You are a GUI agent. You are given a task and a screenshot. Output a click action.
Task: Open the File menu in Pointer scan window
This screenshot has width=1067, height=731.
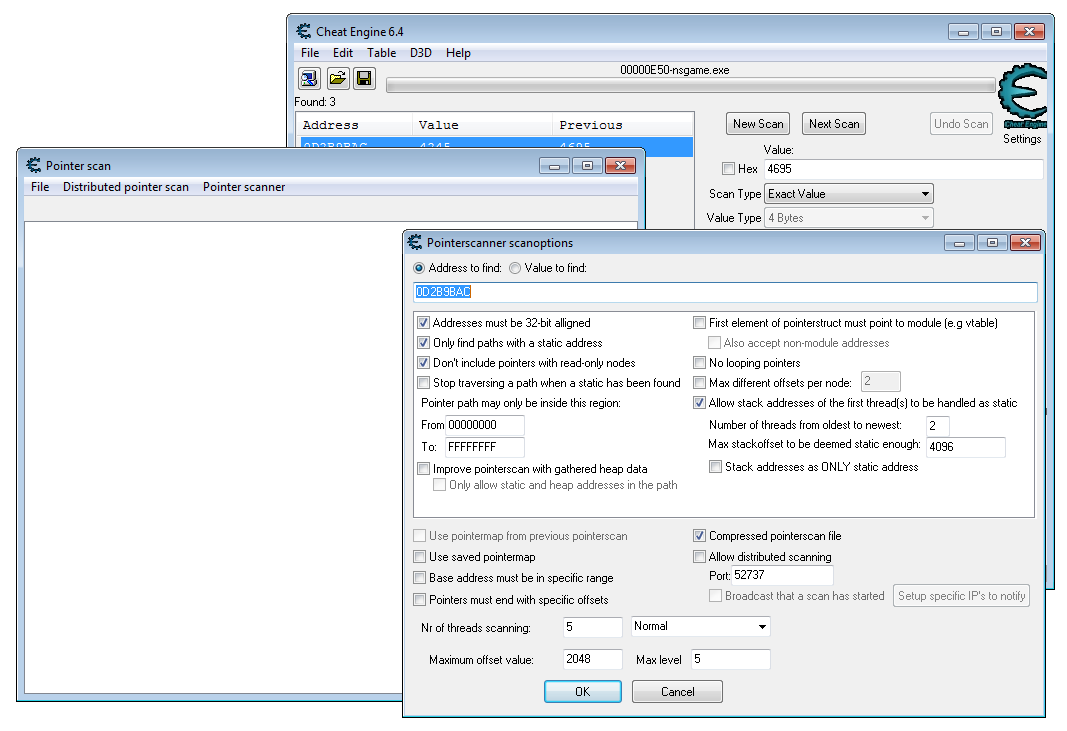click(40, 186)
